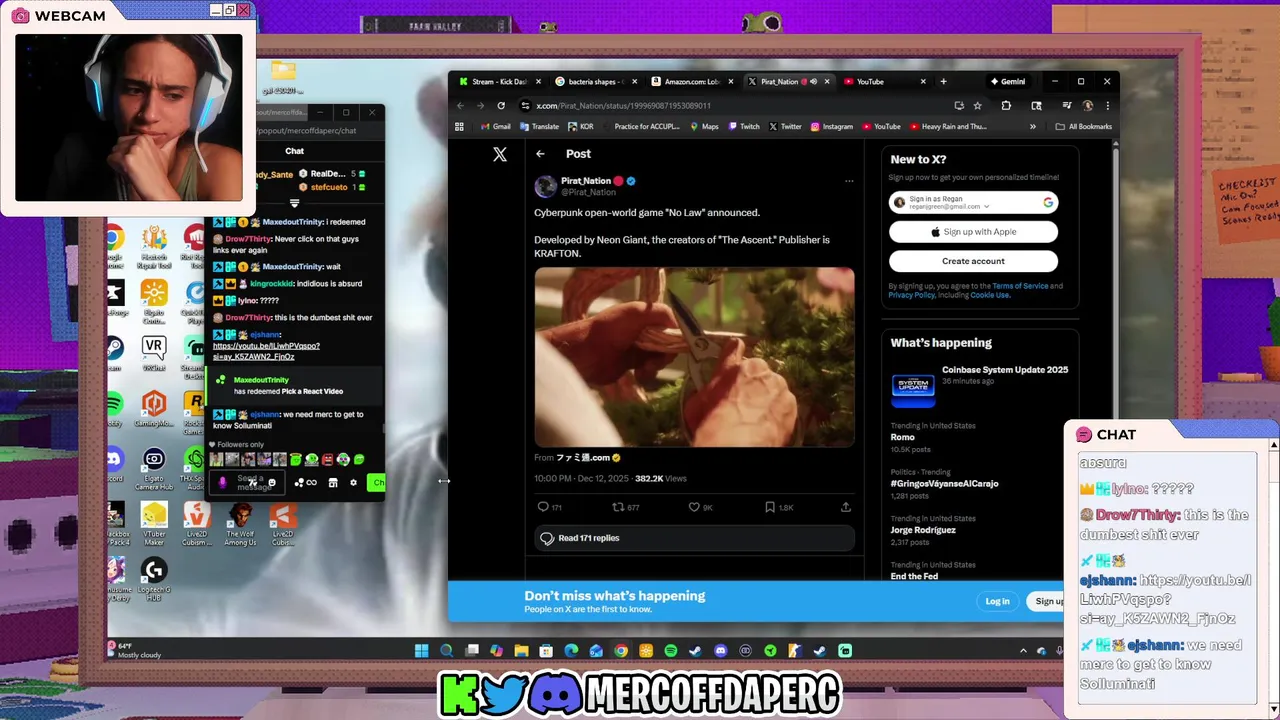Open Chrome's three-dot menu

pos(1107,106)
